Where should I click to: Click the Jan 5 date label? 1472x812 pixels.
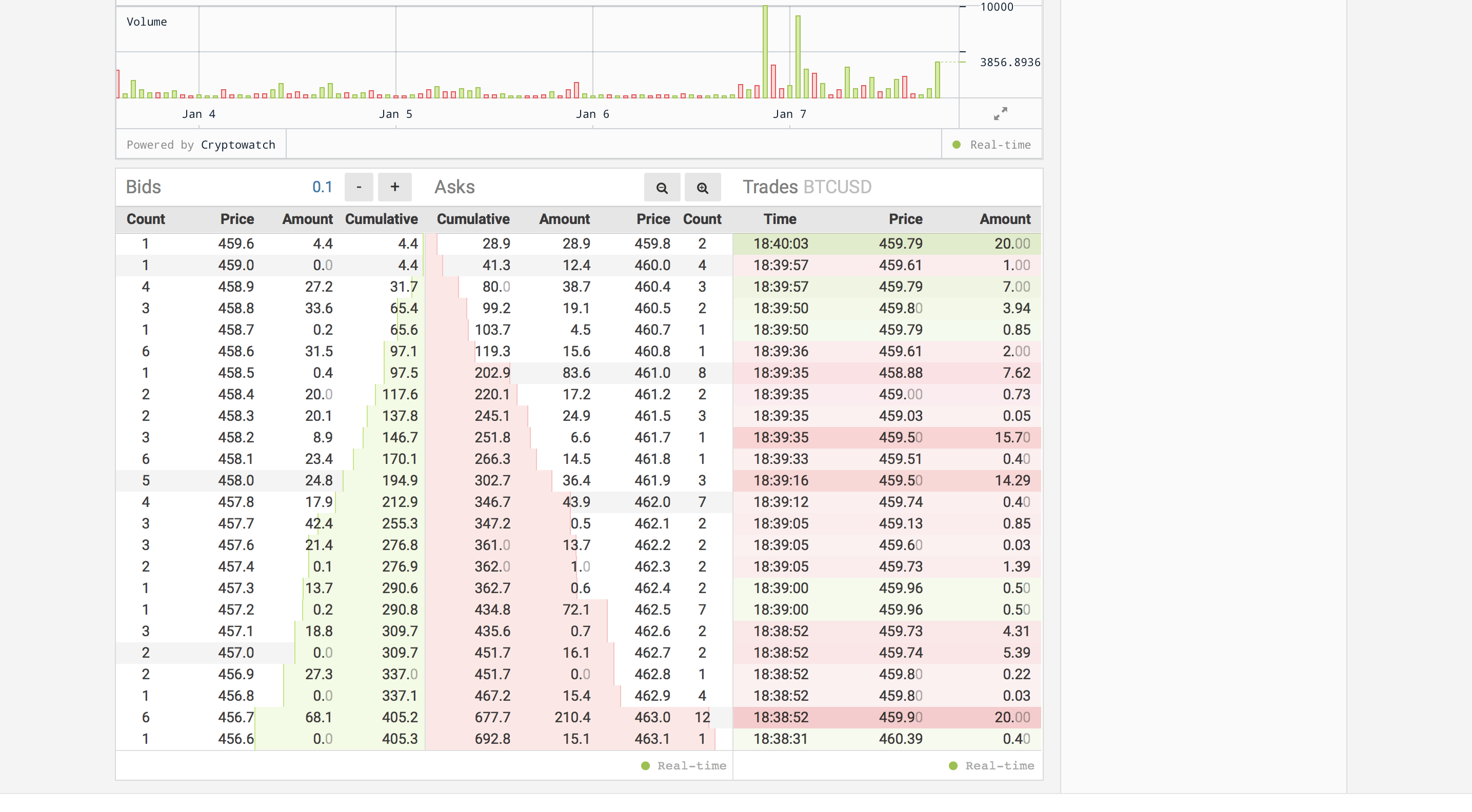click(x=395, y=114)
